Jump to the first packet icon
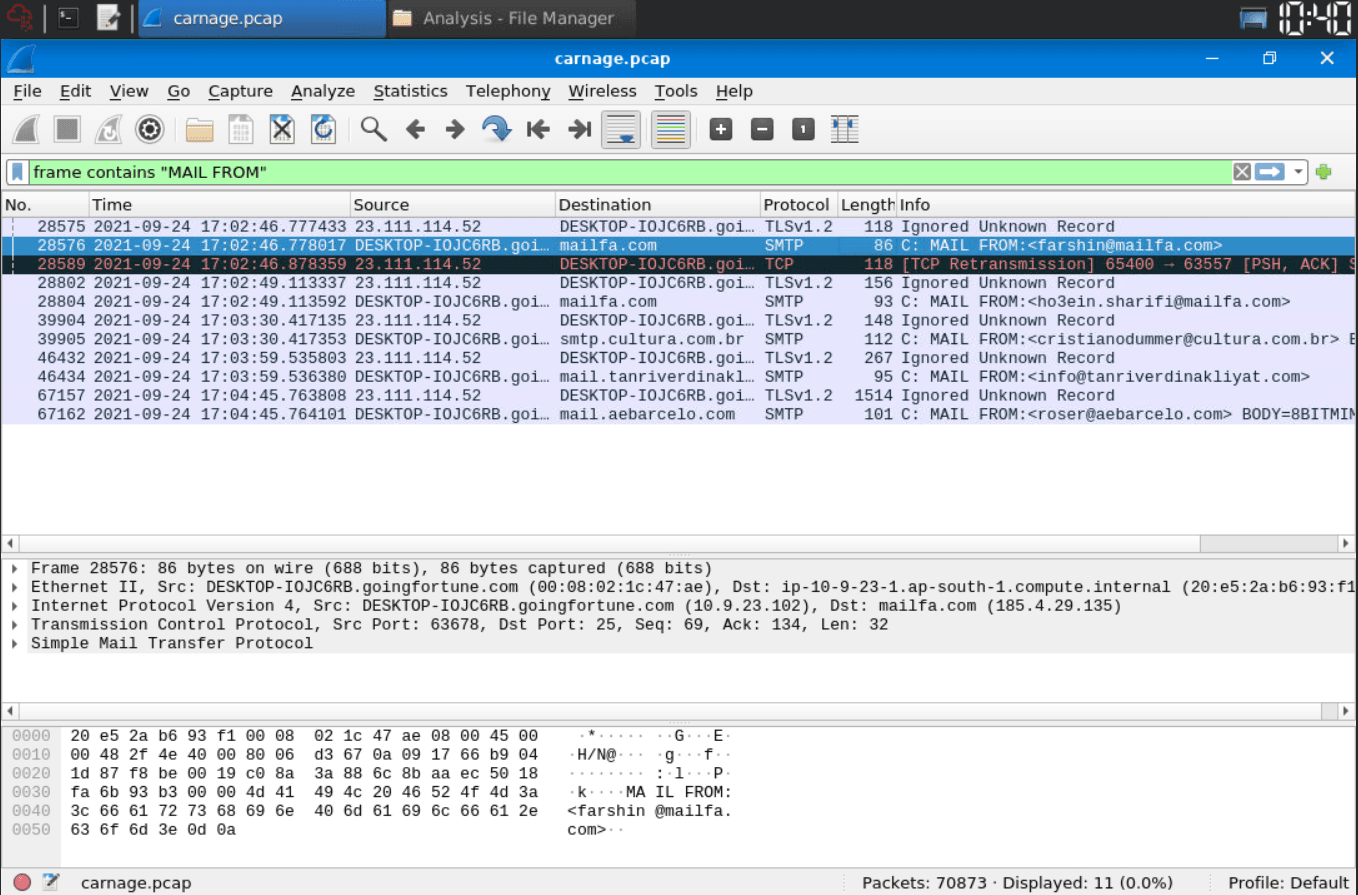This screenshot has height=895, width=1358. coord(538,129)
